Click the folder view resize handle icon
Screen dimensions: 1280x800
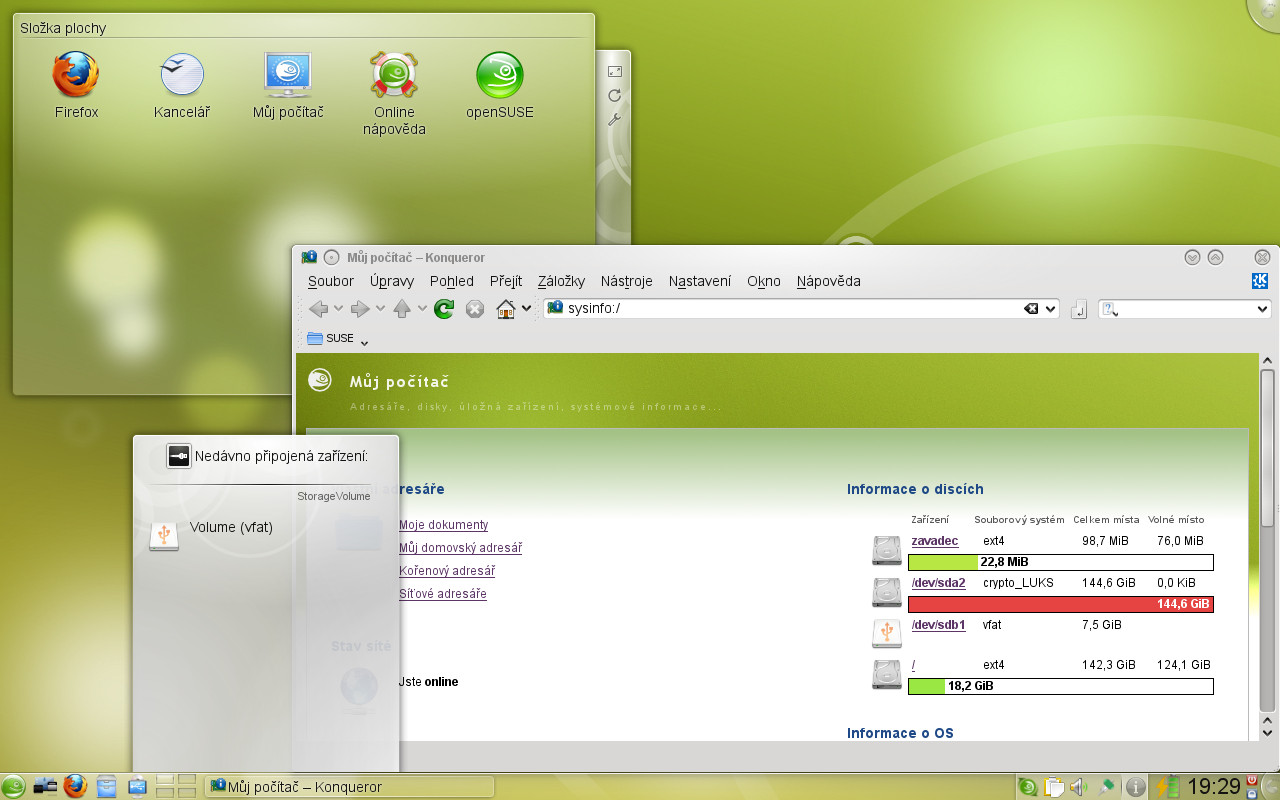click(615, 71)
